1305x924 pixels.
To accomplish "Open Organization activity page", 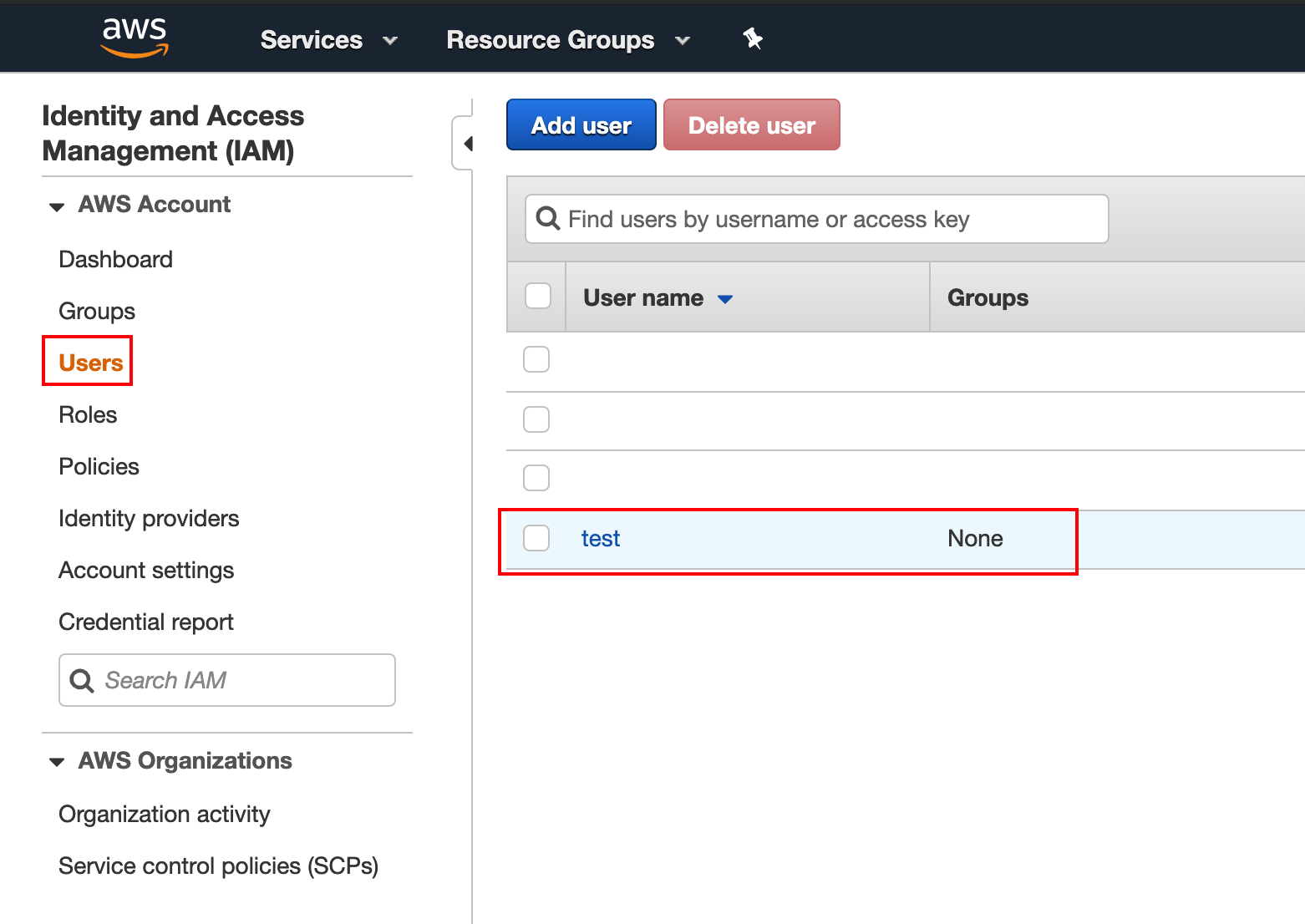I will 165,815.
